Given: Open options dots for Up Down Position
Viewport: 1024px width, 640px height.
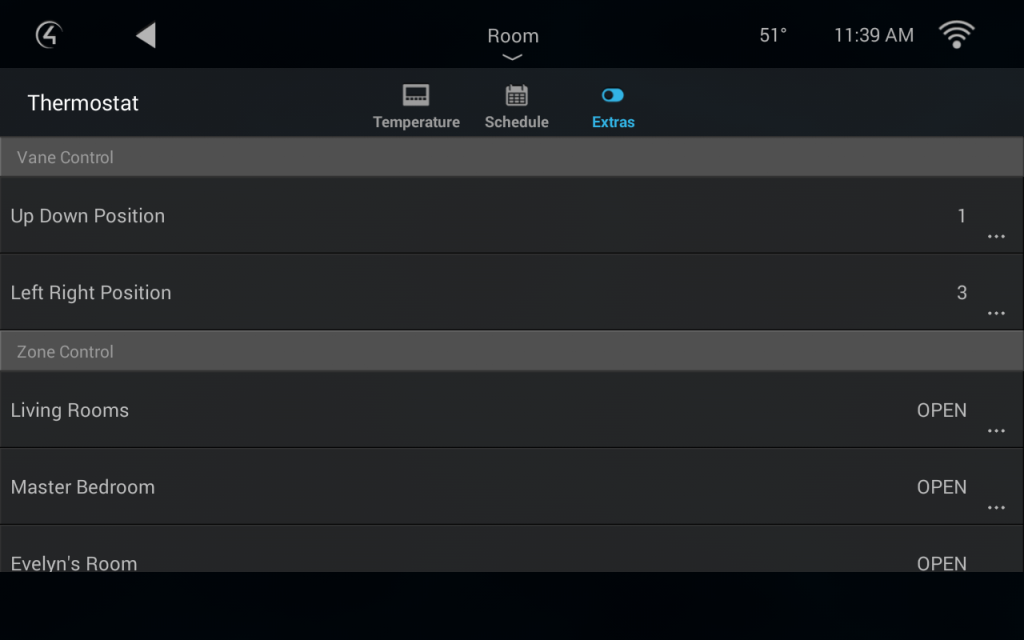Looking at the screenshot, I should (996, 236).
